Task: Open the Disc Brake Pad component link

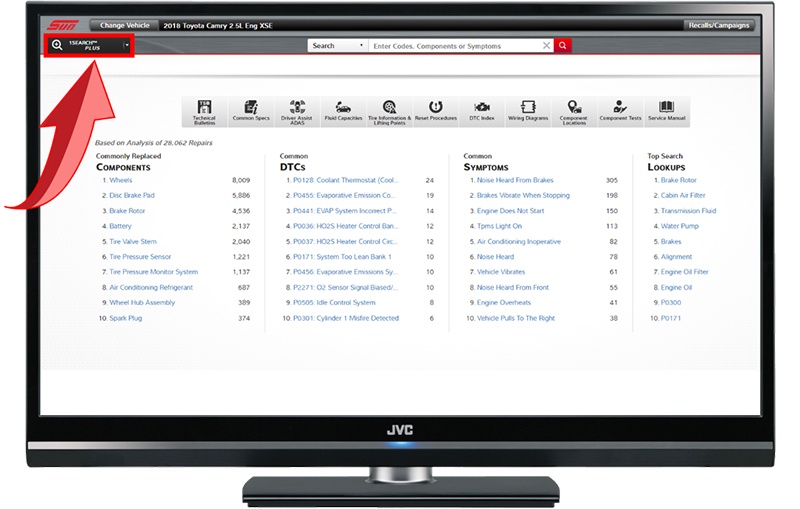Action: [x=132, y=196]
